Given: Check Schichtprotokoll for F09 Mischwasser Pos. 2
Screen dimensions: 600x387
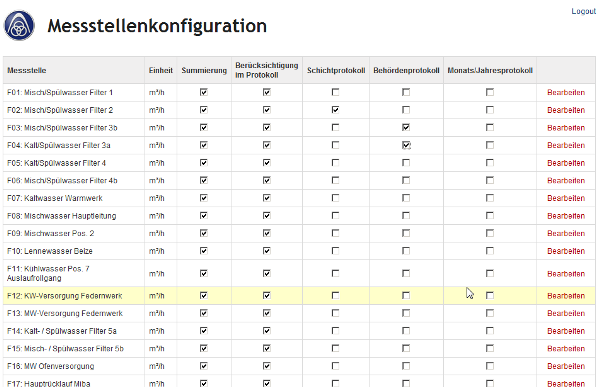Looking at the screenshot, I should pyautogui.click(x=335, y=233).
